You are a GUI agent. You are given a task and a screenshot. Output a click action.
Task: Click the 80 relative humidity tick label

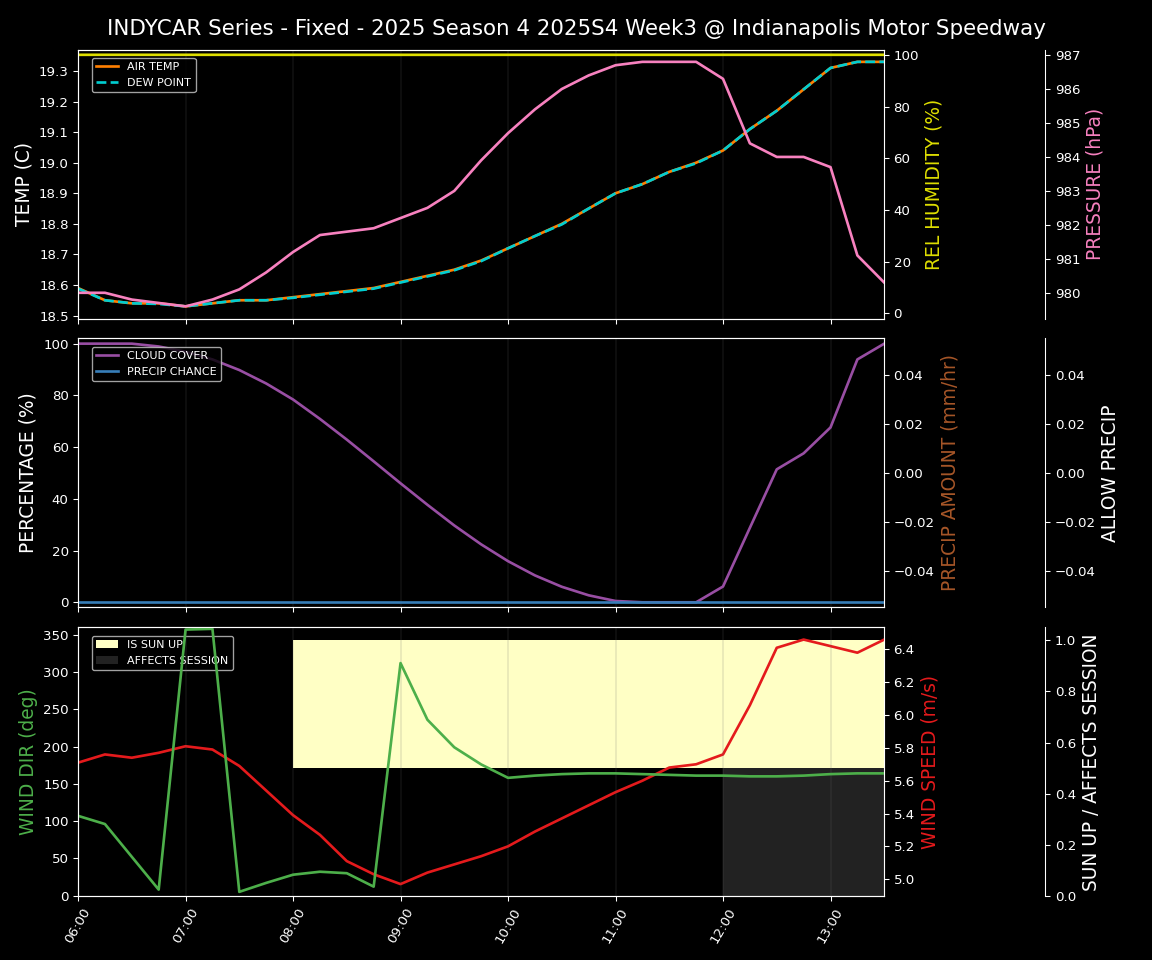[x=902, y=108]
